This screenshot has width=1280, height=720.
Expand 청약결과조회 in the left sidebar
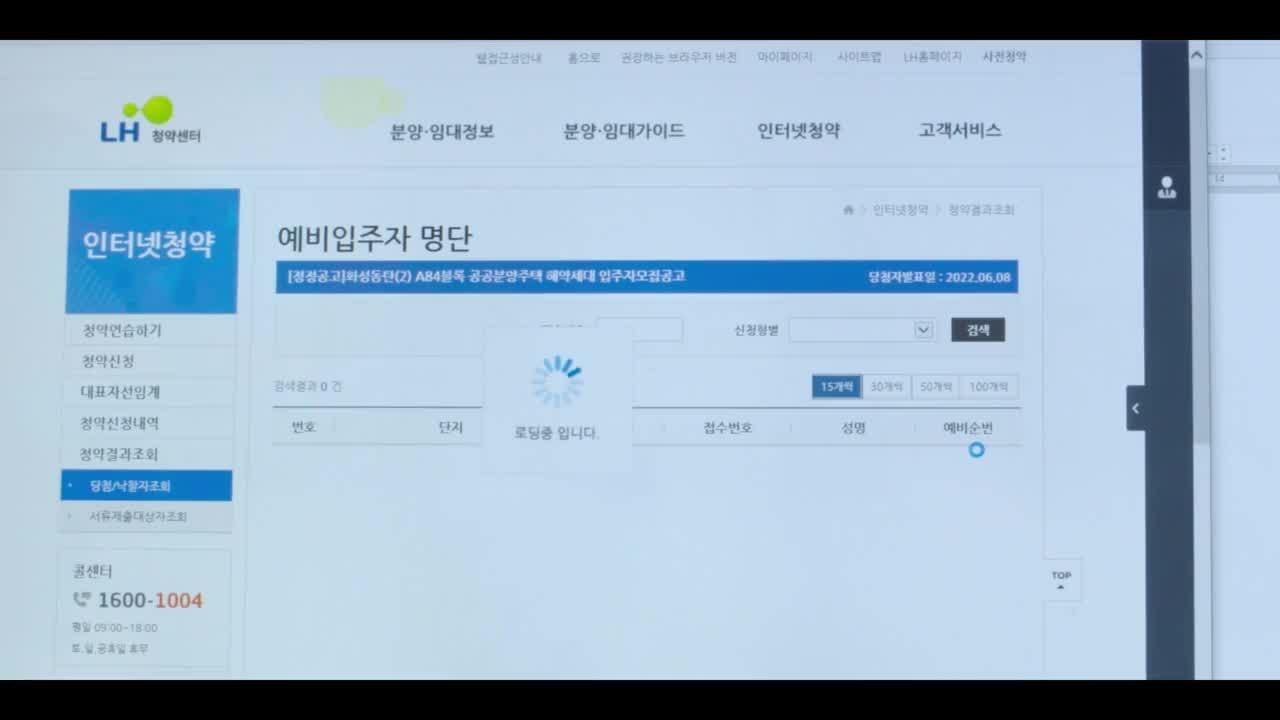pyautogui.click(x=119, y=454)
